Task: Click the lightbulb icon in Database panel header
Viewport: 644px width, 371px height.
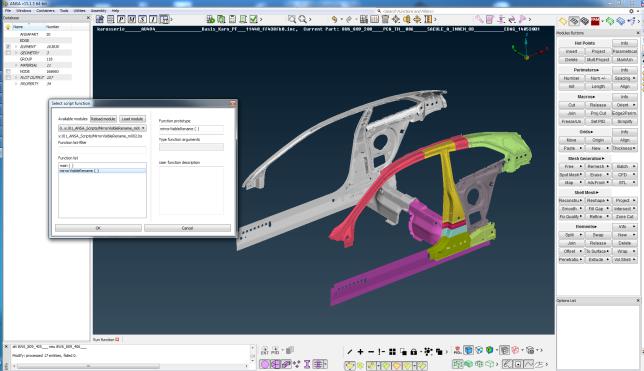Action: (8, 27)
